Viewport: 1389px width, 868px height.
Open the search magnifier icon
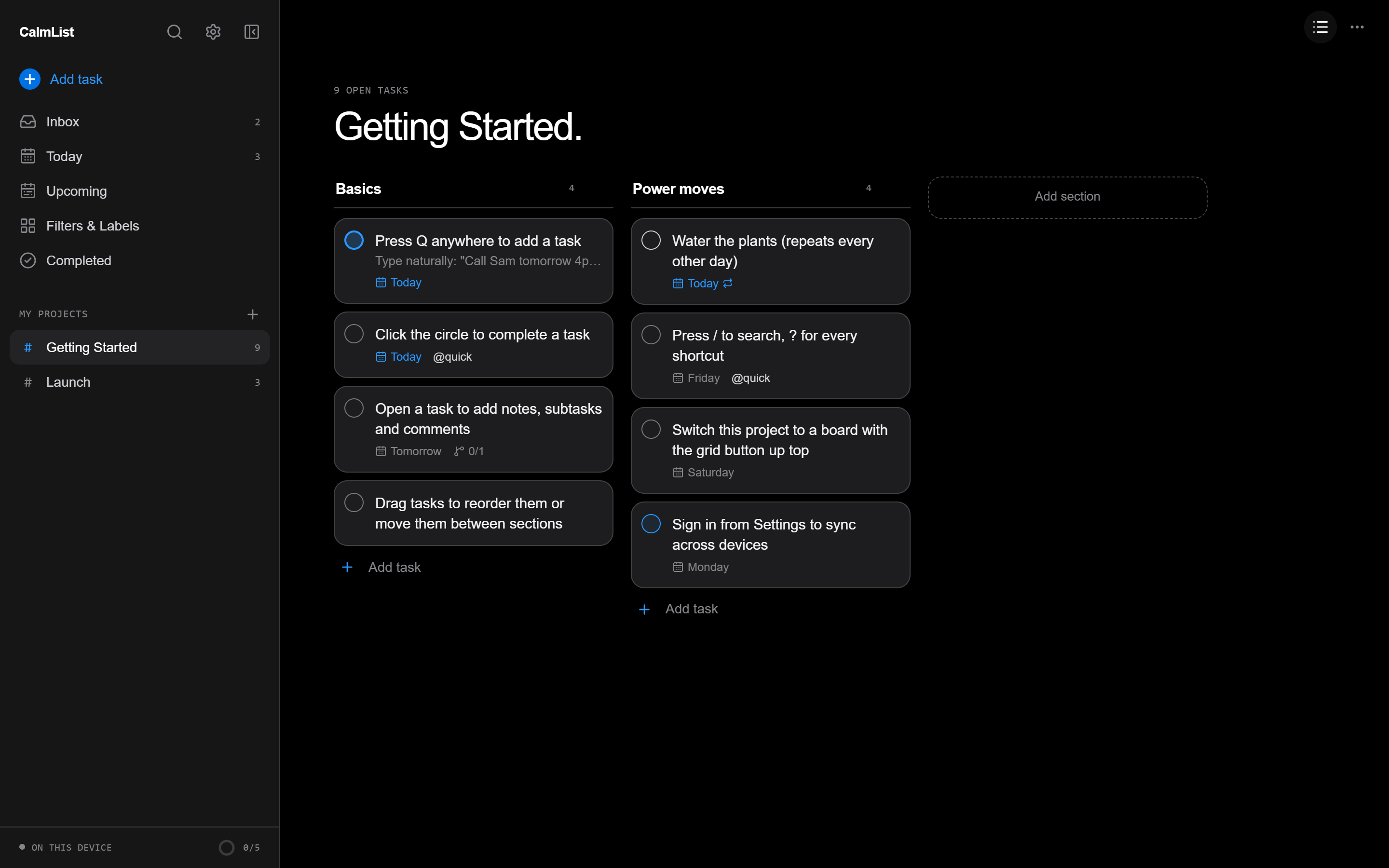[175, 31]
